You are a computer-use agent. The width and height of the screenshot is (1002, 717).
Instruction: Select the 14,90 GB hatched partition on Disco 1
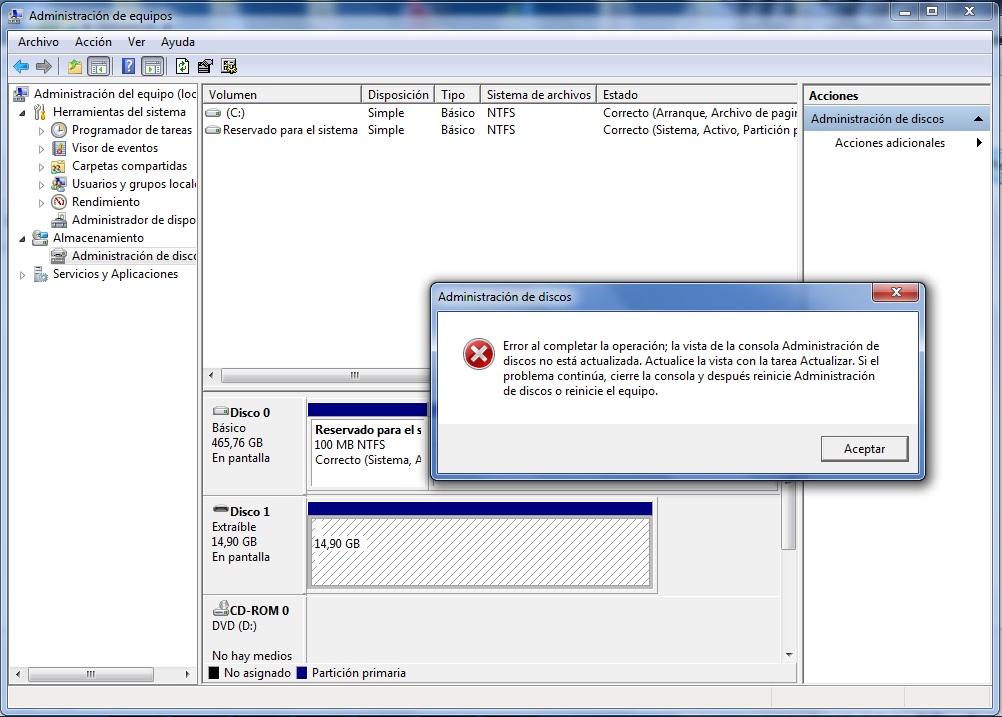point(480,551)
